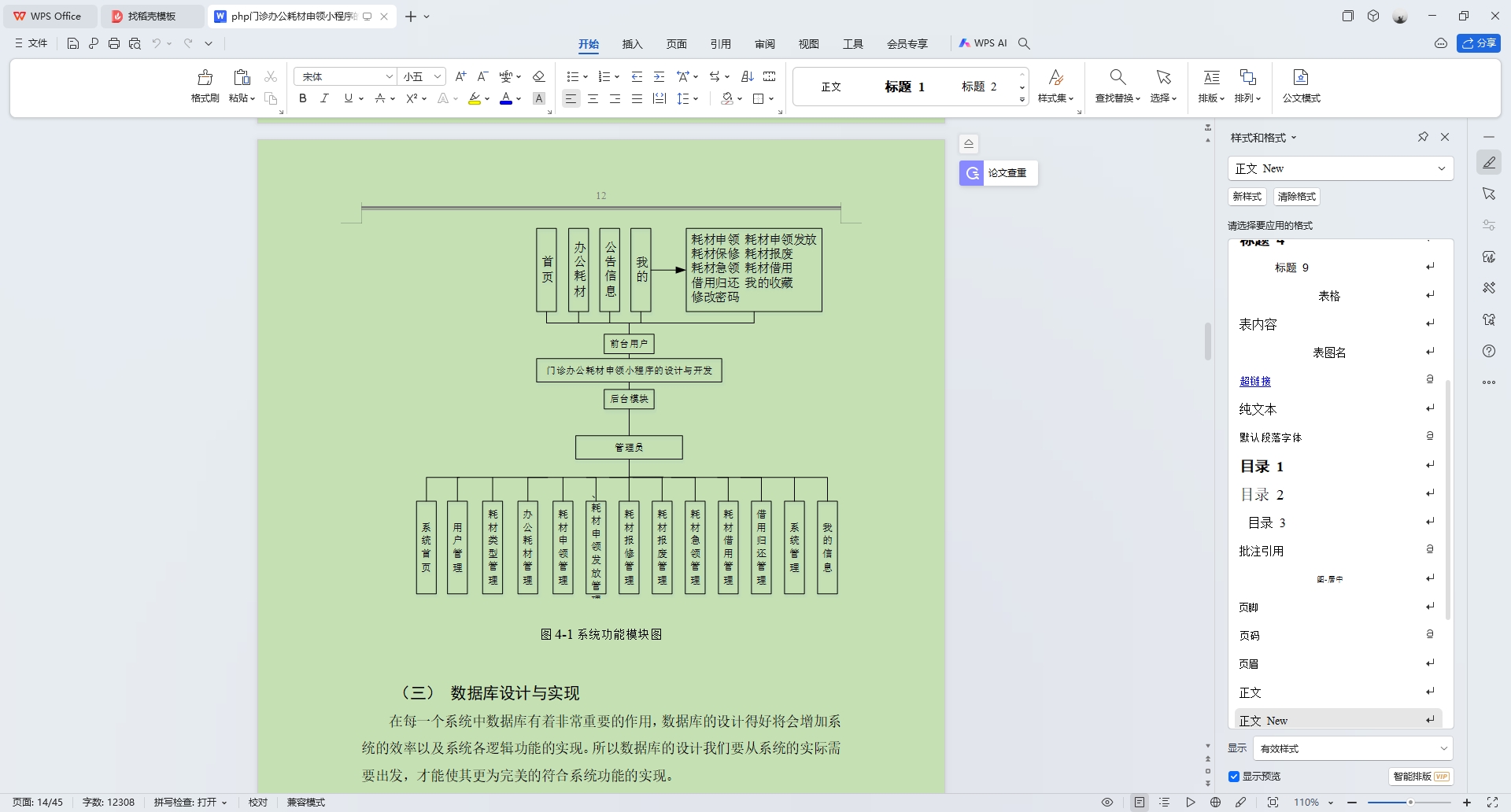This screenshot has height=812, width=1511.
Task: Apply the text highlight color
Action: click(475, 98)
